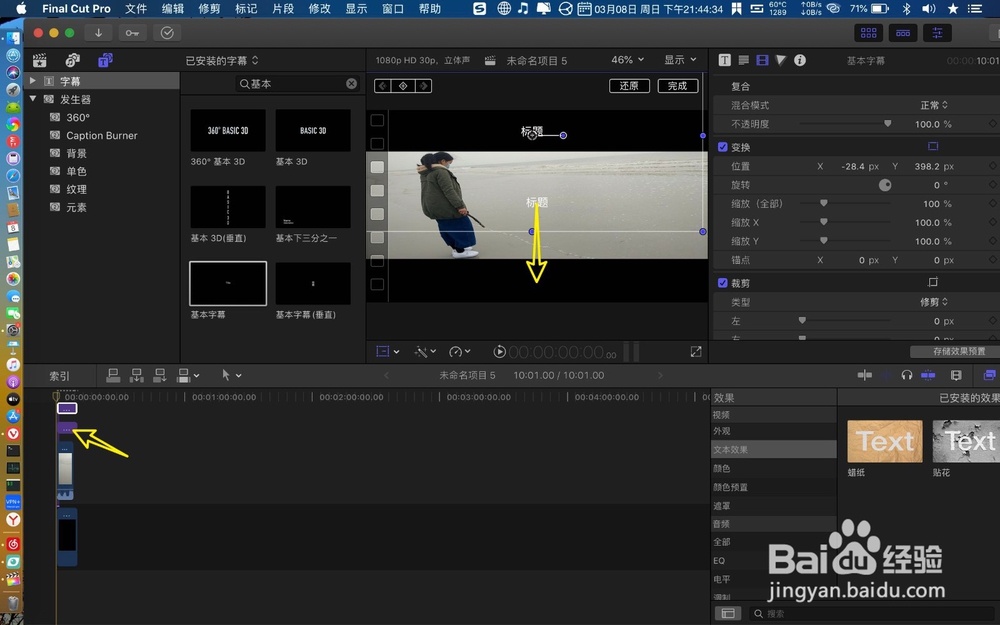The image size is (1000, 625).
Task: Open the 标记 menu
Action: coord(246,8)
